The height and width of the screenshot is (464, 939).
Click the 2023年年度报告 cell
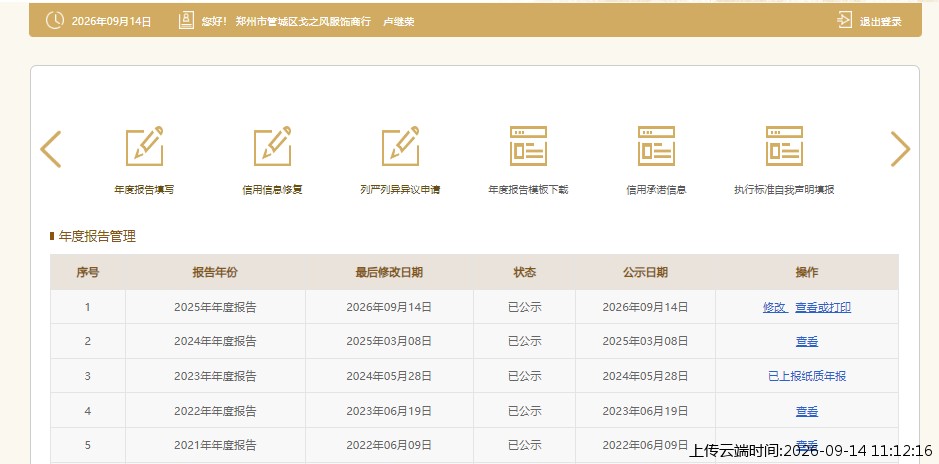[215, 376]
